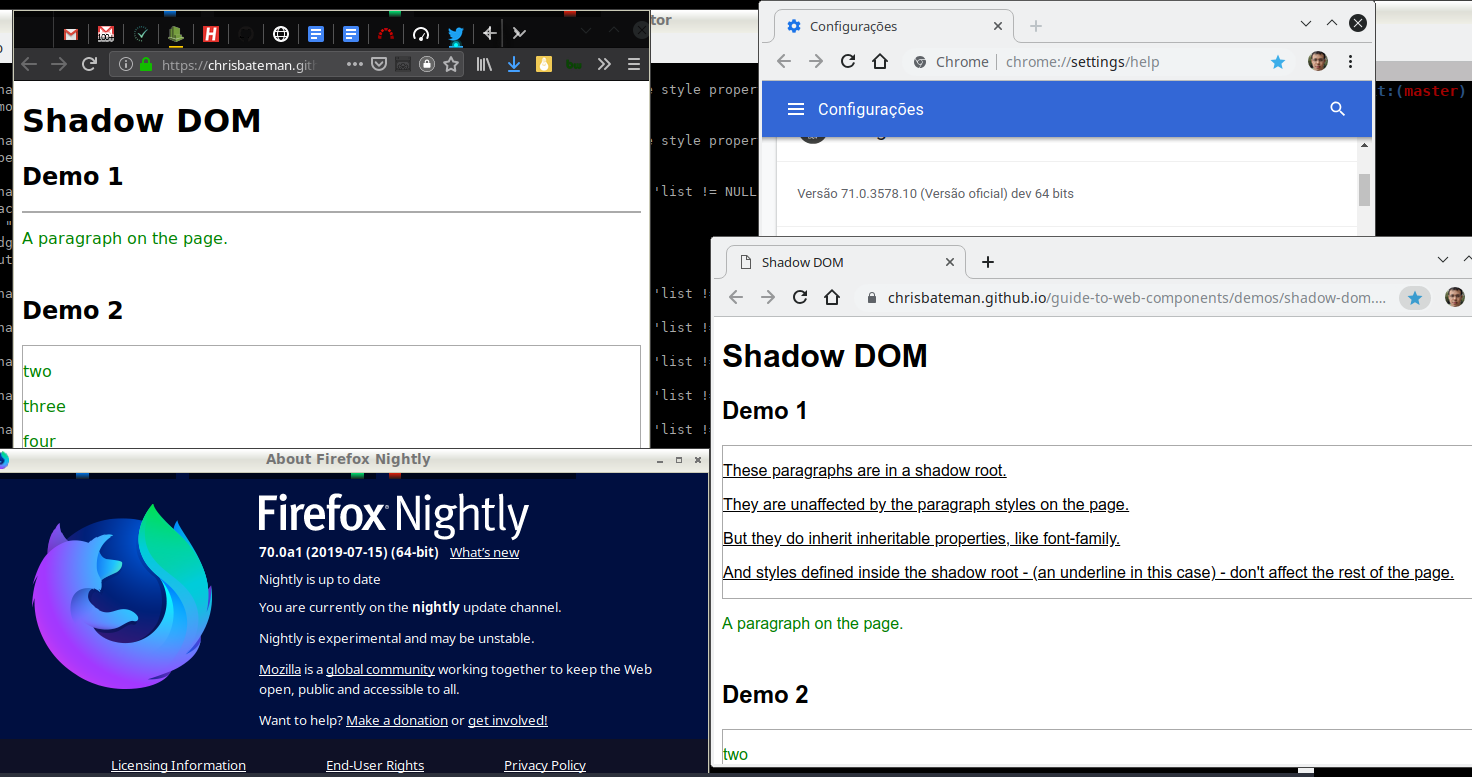Screen dimensions: 1472x777
Task: Reload the Shadow DOM page in Chrome
Action: coord(799,297)
